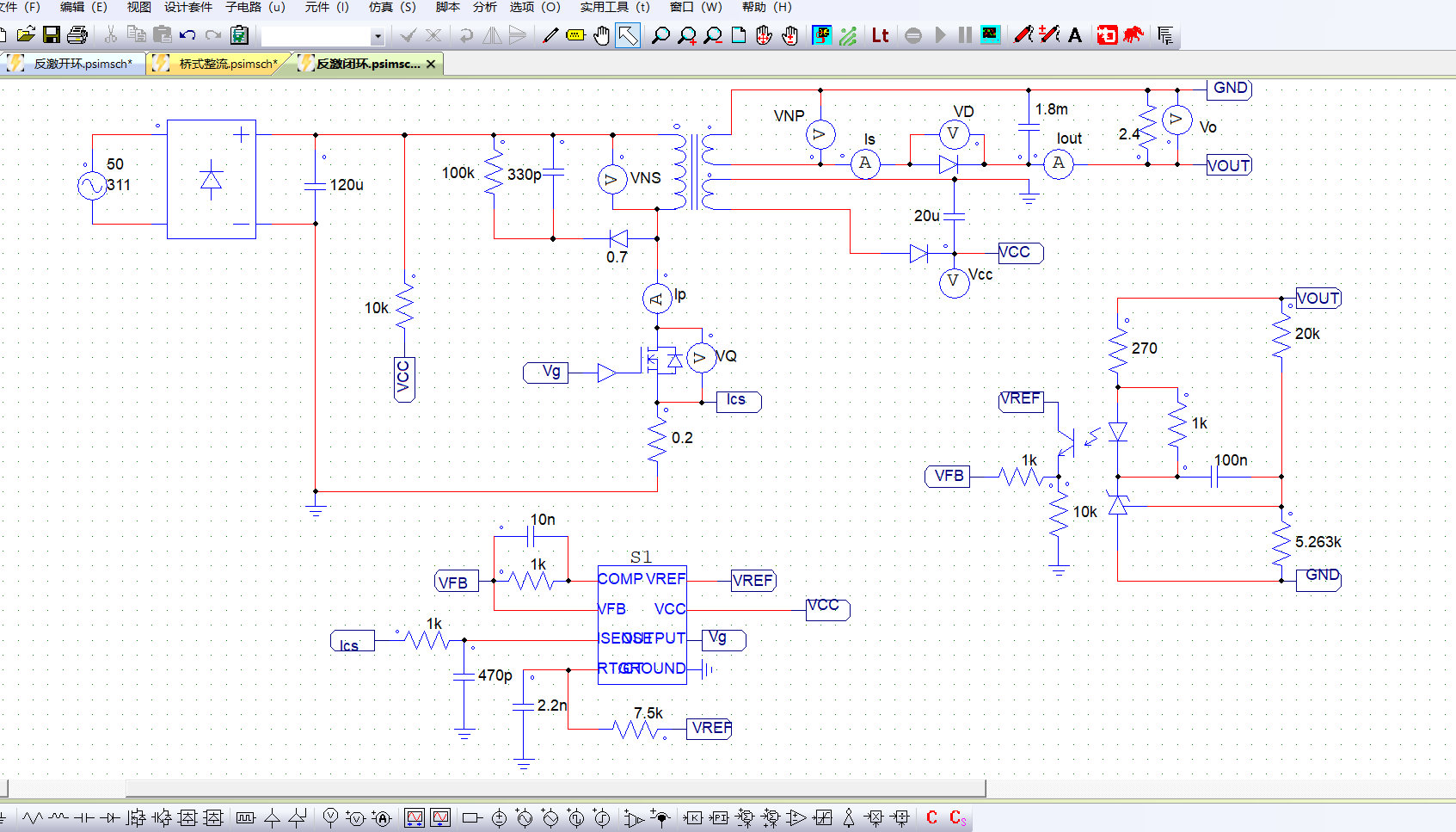Open the 选项 (O) menu
The image size is (1456, 832).
[x=535, y=7]
